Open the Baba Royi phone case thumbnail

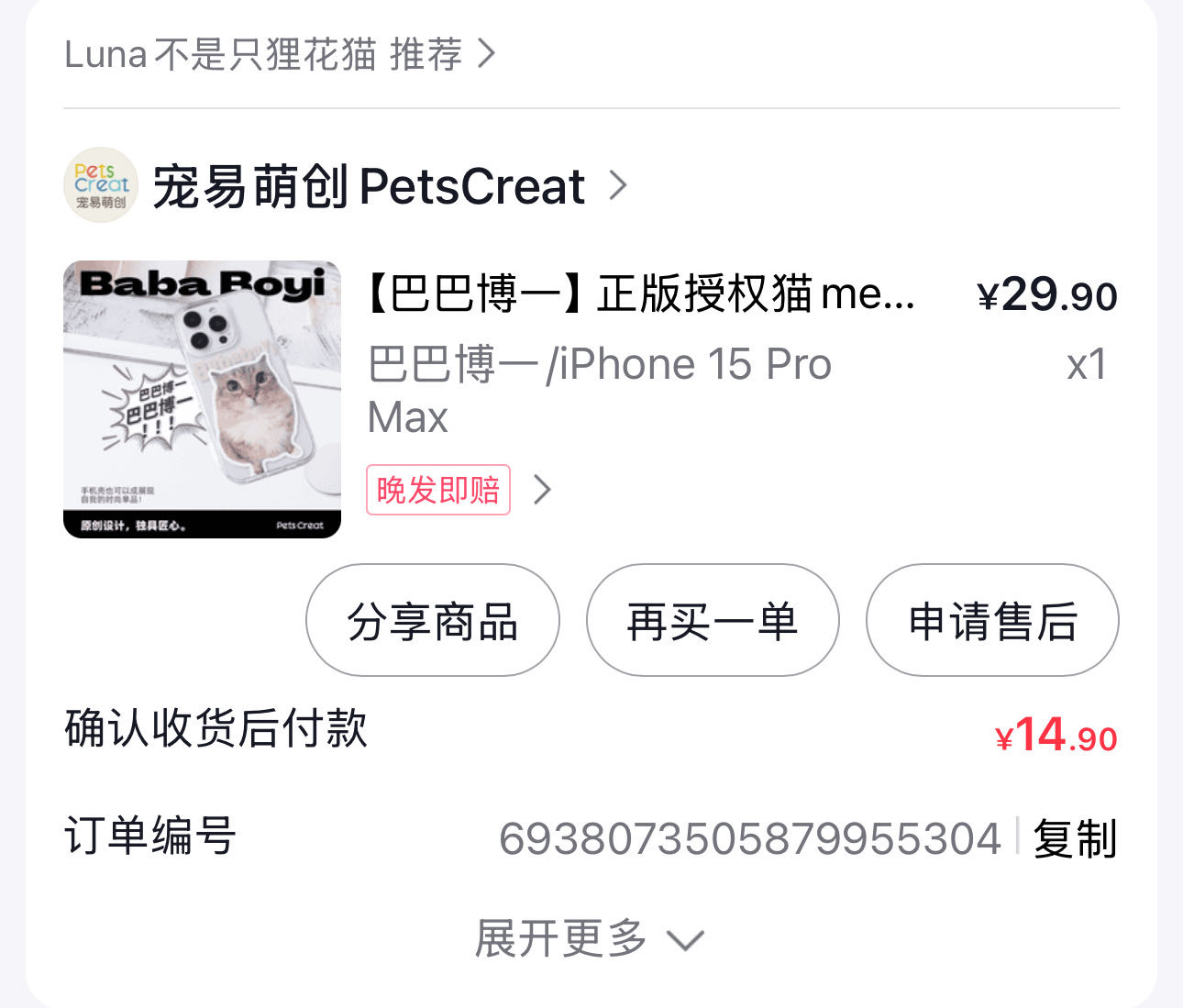pyautogui.click(x=202, y=399)
